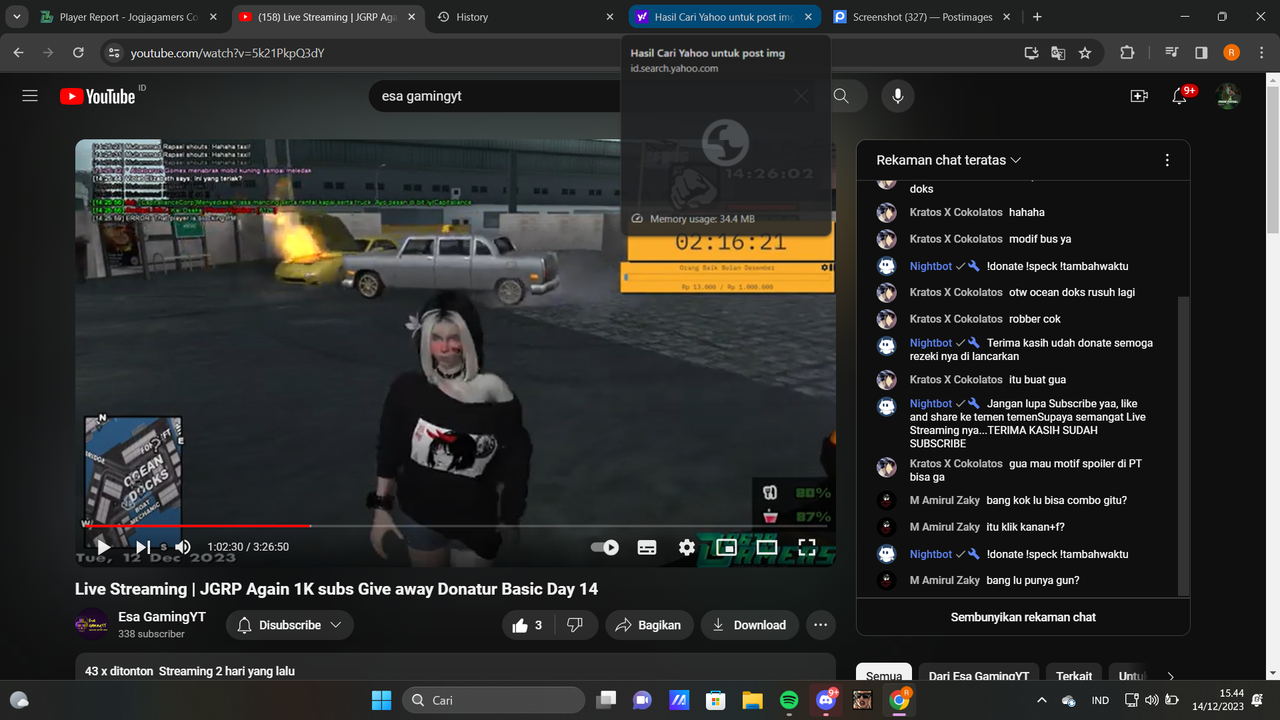Switch to the History tab

point(525,17)
